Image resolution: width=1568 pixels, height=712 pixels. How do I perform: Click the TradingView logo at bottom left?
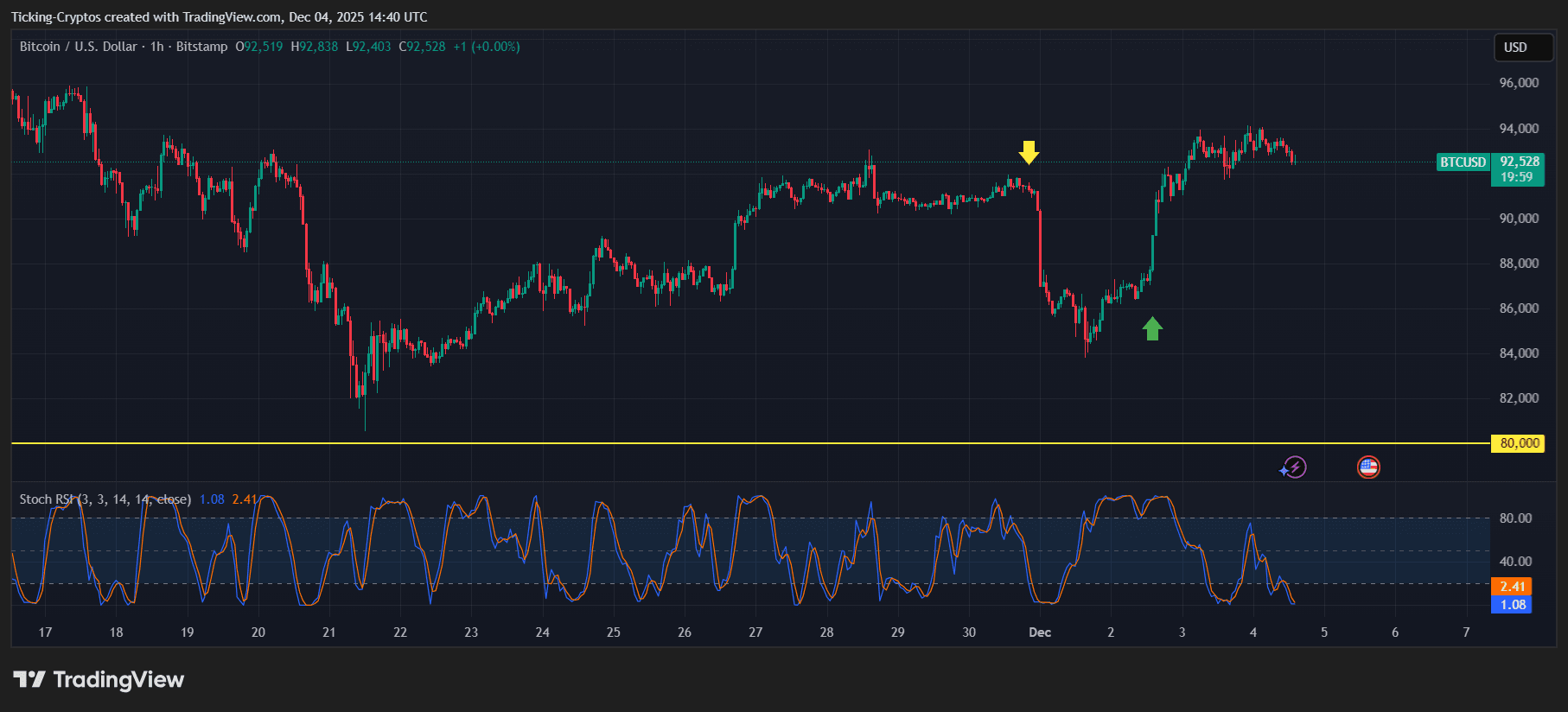tap(99, 680)
